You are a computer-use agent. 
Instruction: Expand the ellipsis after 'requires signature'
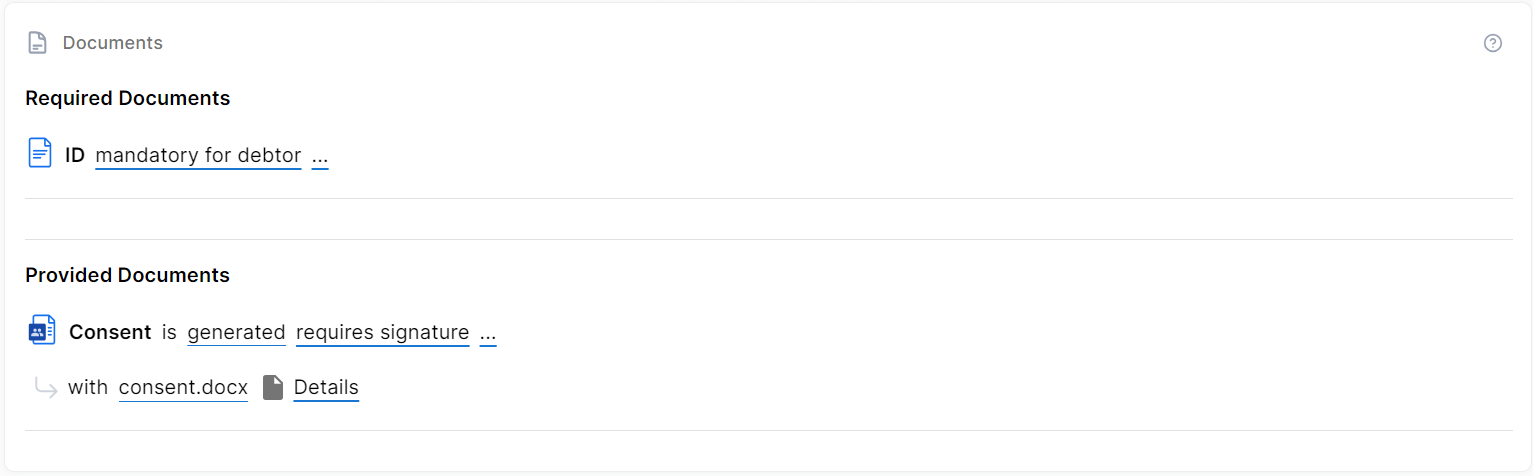(x=488, y=333)
